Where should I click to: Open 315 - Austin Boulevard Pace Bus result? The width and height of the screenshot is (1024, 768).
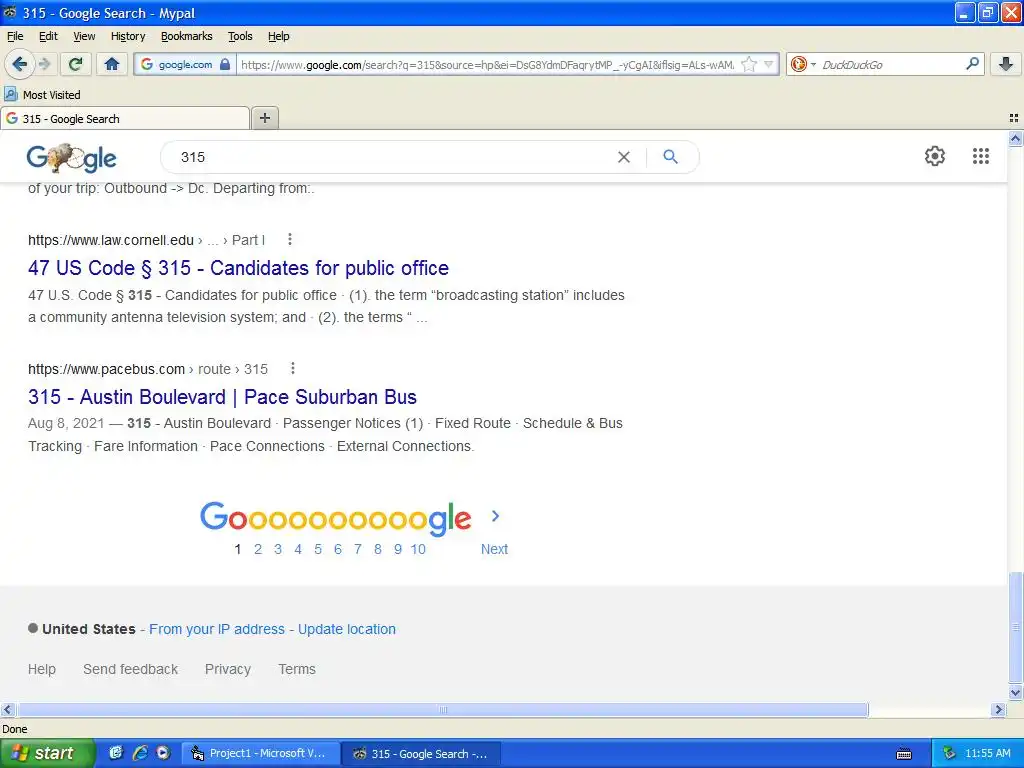pyautogui.click(x=222, y=396)
